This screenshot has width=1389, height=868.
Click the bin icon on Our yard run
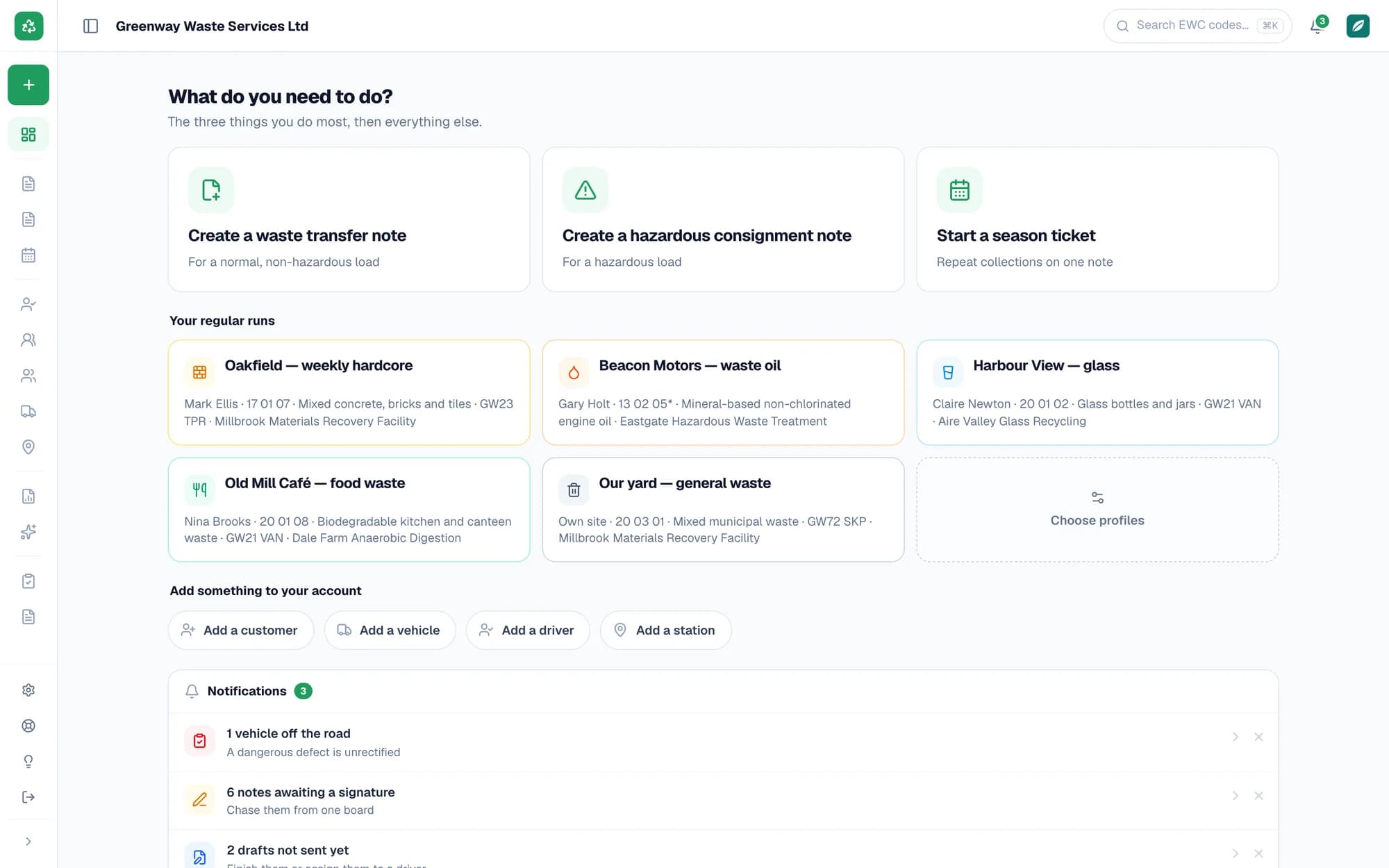point(574,490)
